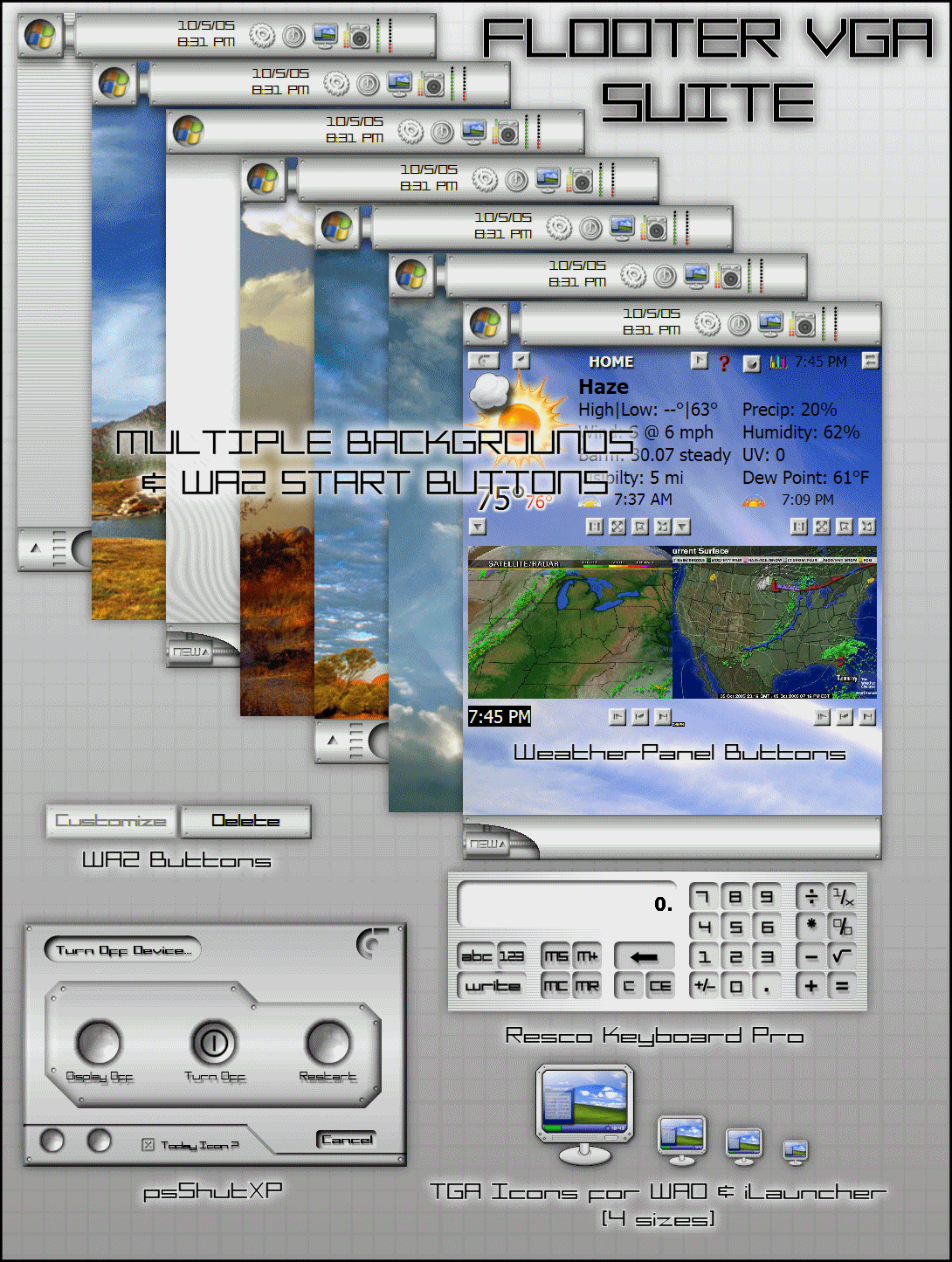952x1262 pixels.
Task: Click Cancel in psShutXP dialog
Action: tap(347, 1140)
